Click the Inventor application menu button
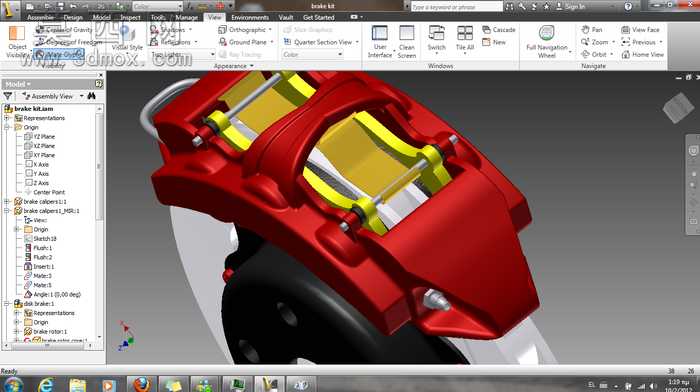This screenshot has width=700, height=392. click(x=9, y=10)
